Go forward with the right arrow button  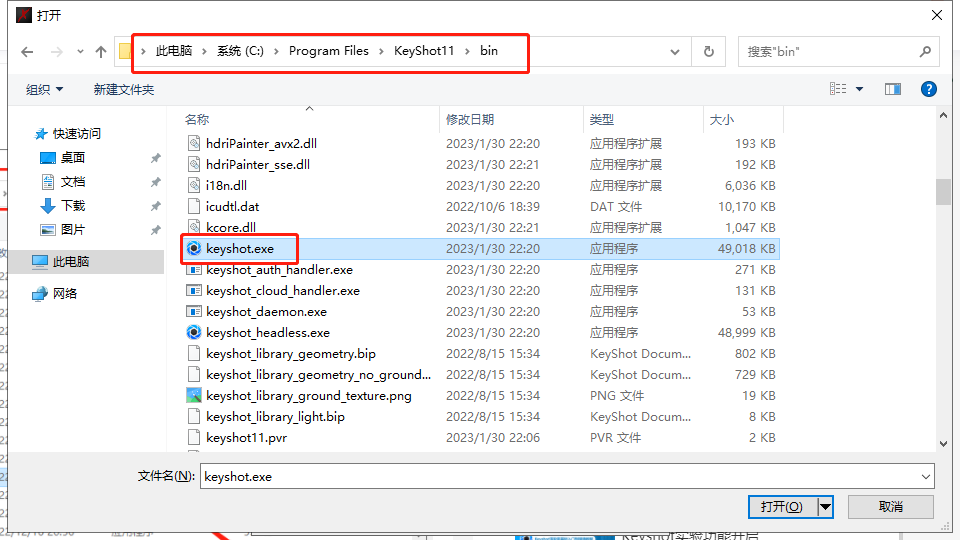coord(57,52)
